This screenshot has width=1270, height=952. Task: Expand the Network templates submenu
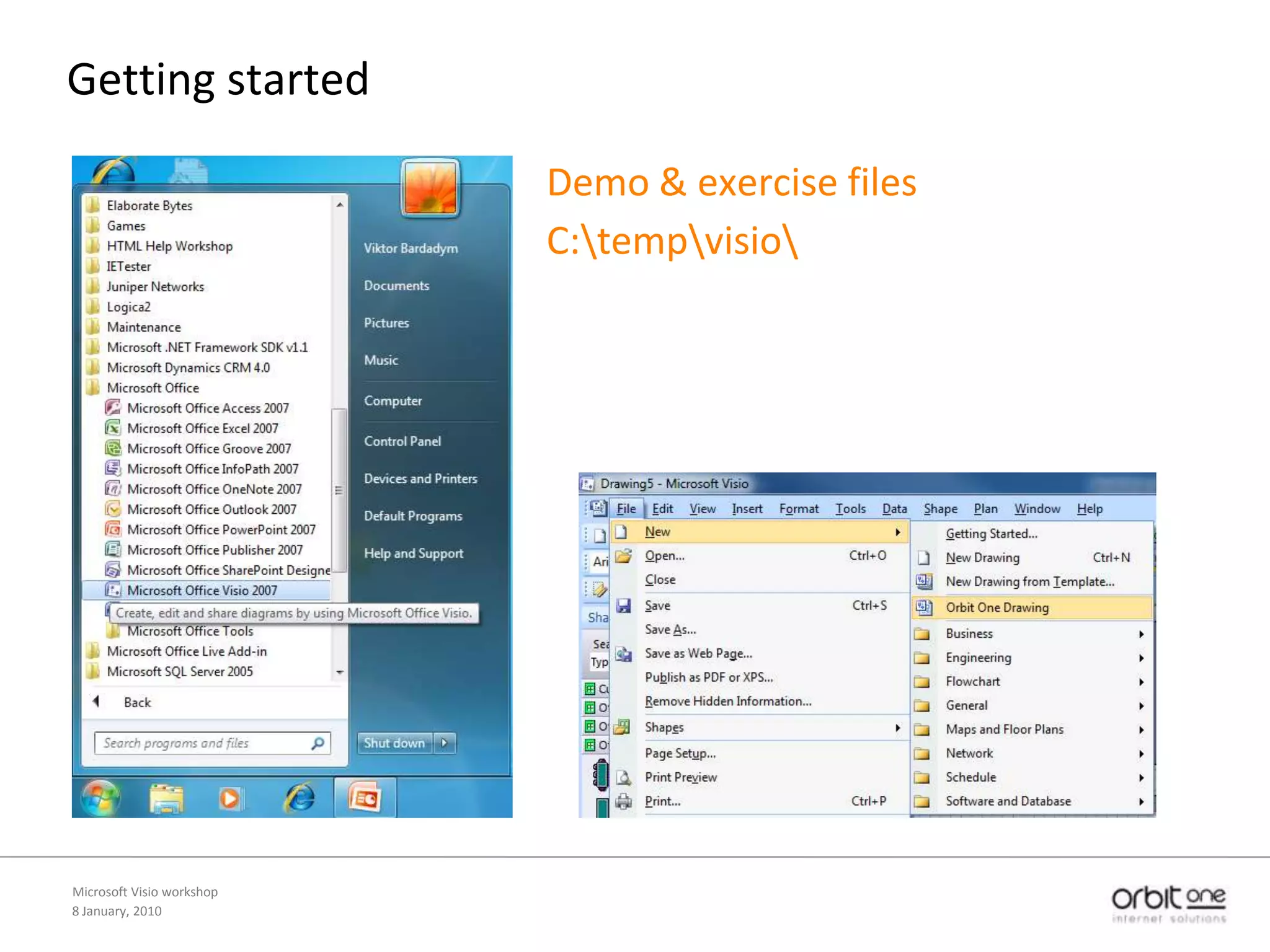(1141, 754)
